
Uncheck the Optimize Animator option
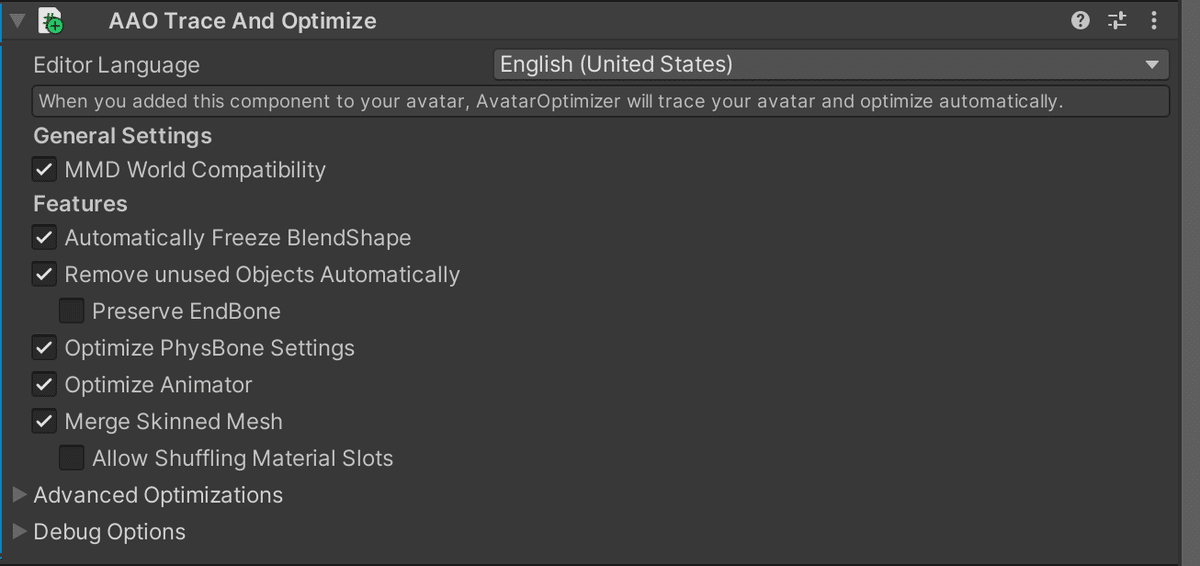point(44,385)
